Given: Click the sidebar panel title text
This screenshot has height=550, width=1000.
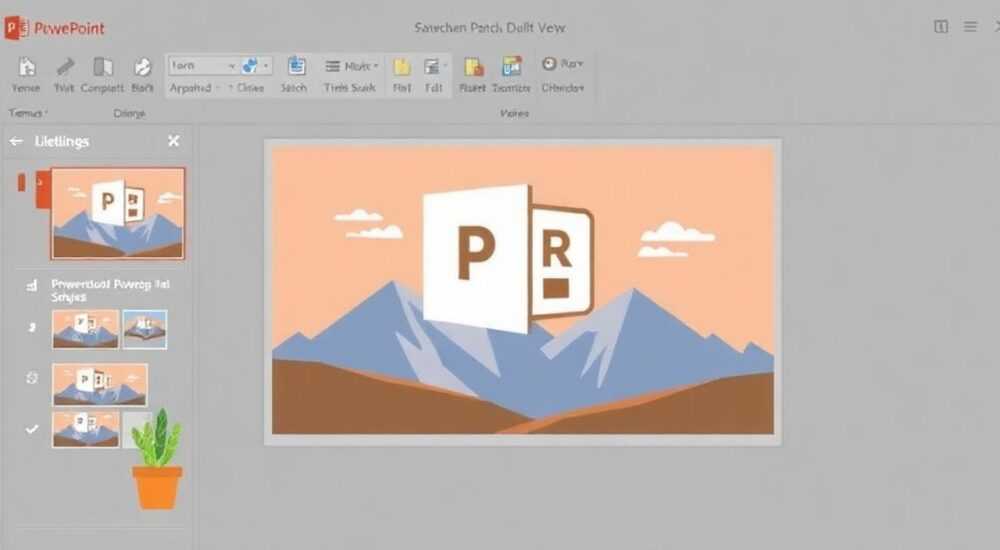Looking at the screenshot, I should coord(62,141).
